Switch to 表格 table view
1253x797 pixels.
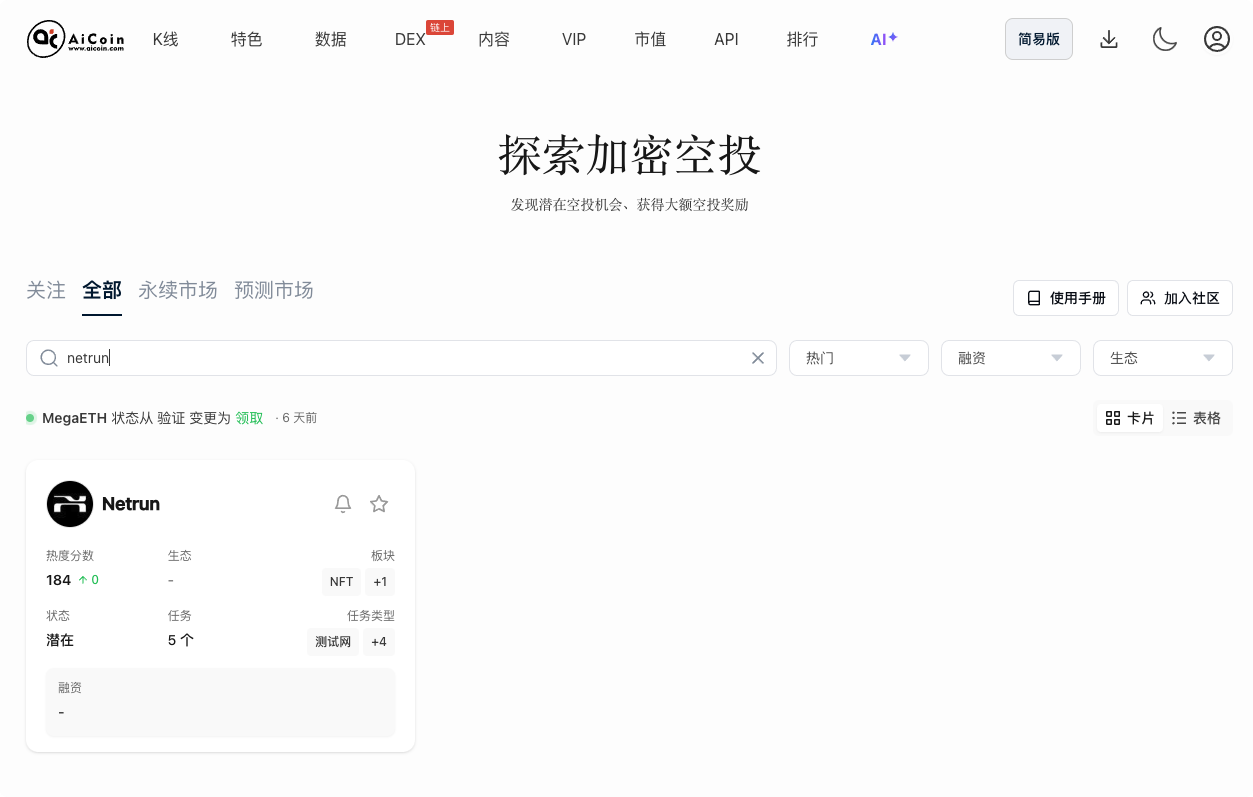pos(1196,418)
